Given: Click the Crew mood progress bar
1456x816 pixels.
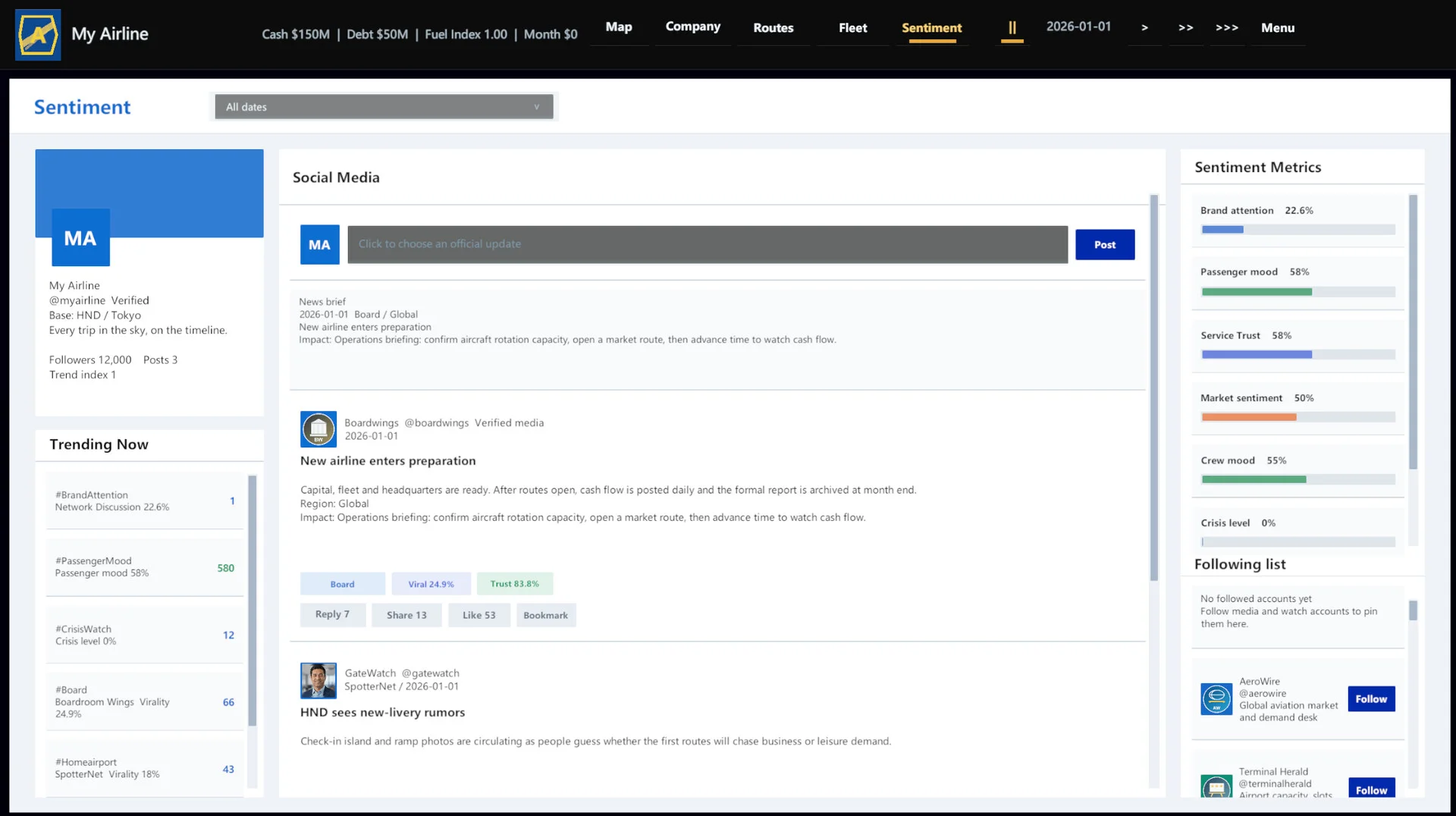Looking at the screenshot, I should click(x=1298, y=479).
